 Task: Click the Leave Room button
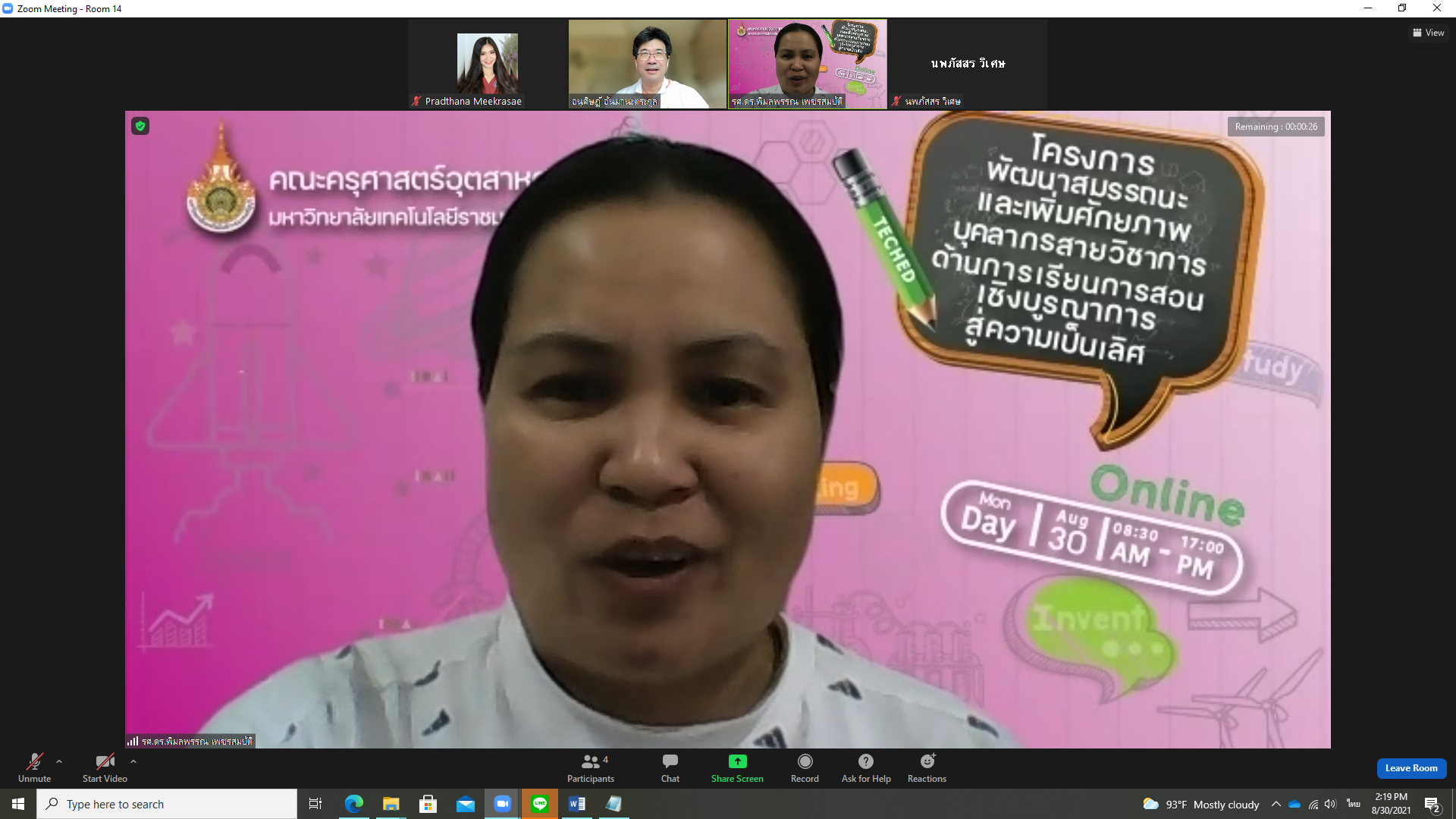click(1411, 768)
